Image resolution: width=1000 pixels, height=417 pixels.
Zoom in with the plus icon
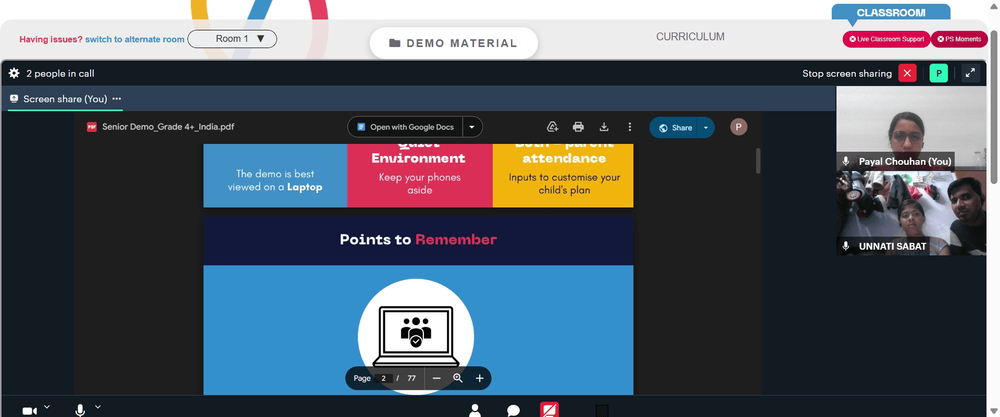pos(480,378)
